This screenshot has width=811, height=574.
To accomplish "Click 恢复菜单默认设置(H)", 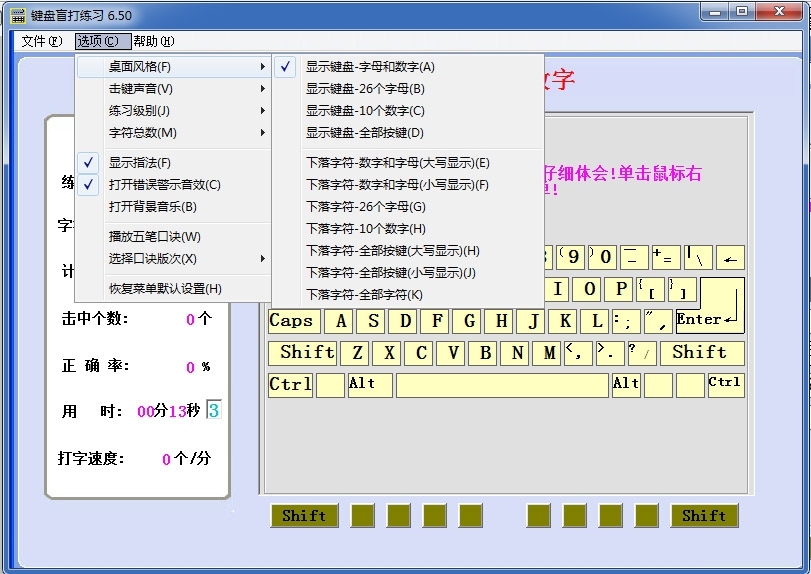I will click(165, 289).
